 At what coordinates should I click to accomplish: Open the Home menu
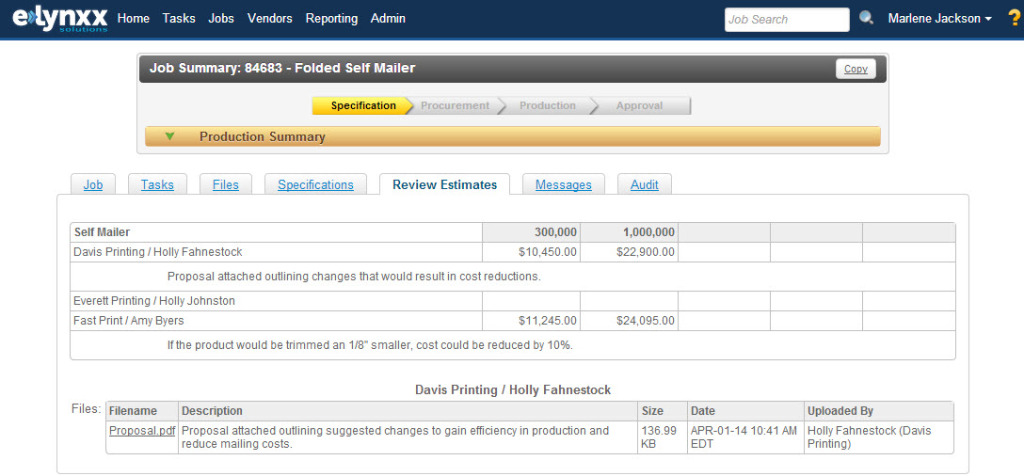(x=133, y=19)
